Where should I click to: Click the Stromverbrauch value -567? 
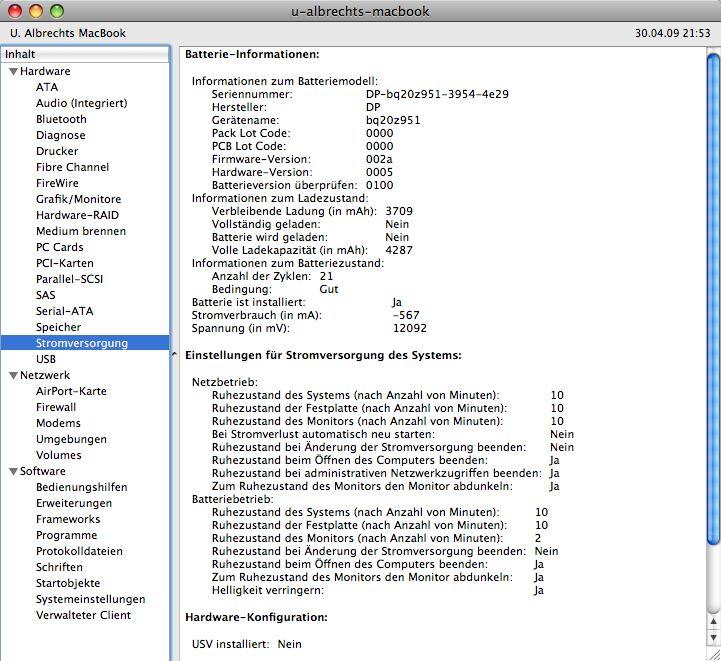click(x=406, y=315)
